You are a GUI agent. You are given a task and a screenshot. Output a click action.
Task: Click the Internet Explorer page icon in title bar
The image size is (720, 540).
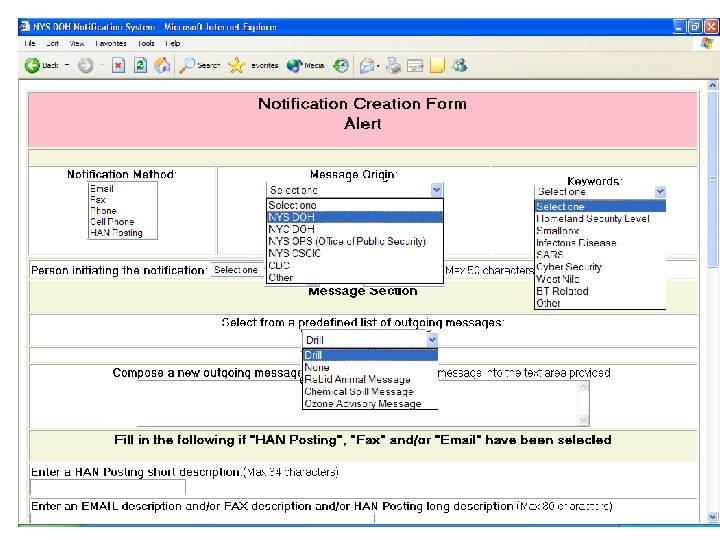pyautogui.click(x=25, y=27)
